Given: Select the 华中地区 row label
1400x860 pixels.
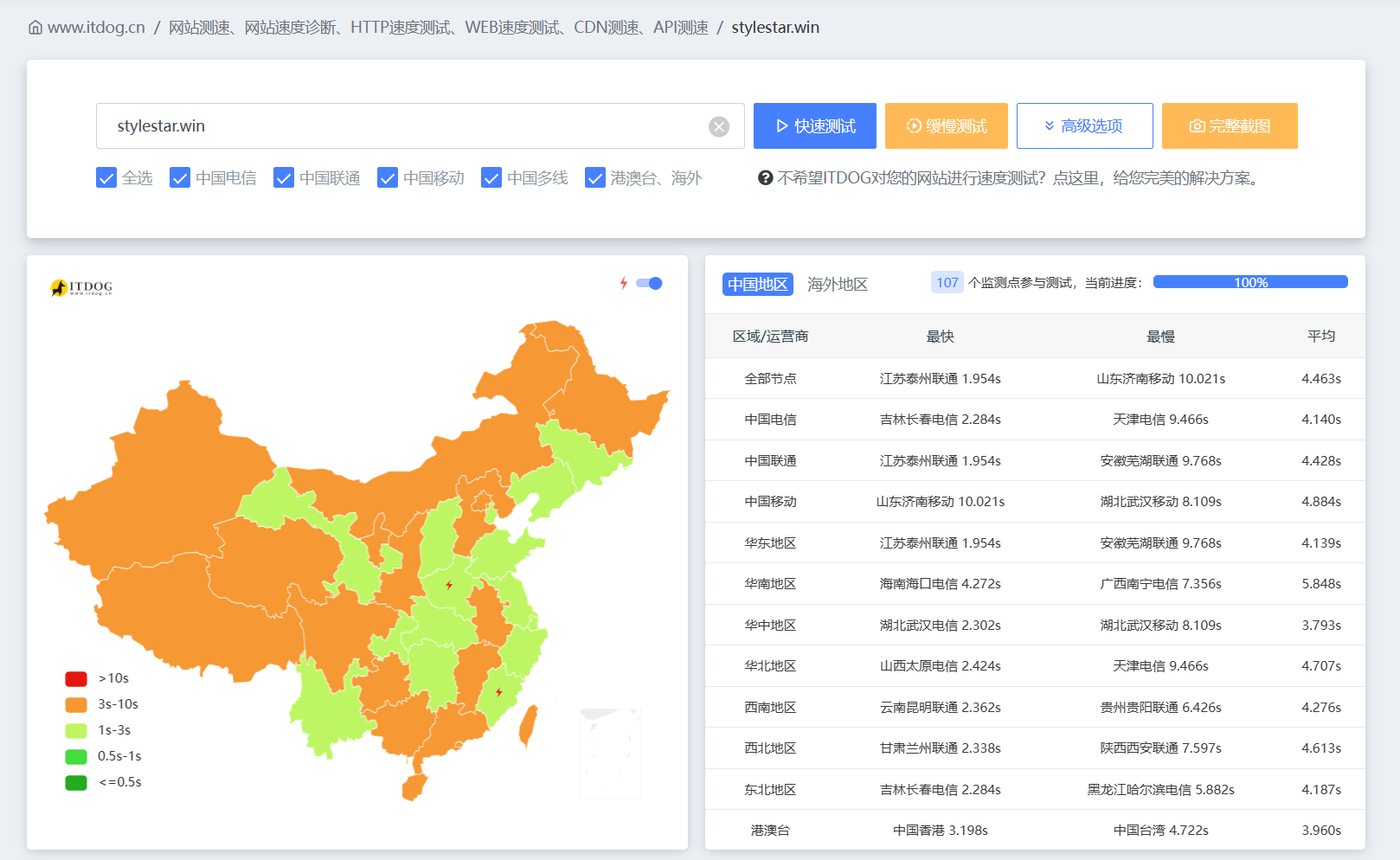Looking at the screenshot, I should click(x=770, y=625).
